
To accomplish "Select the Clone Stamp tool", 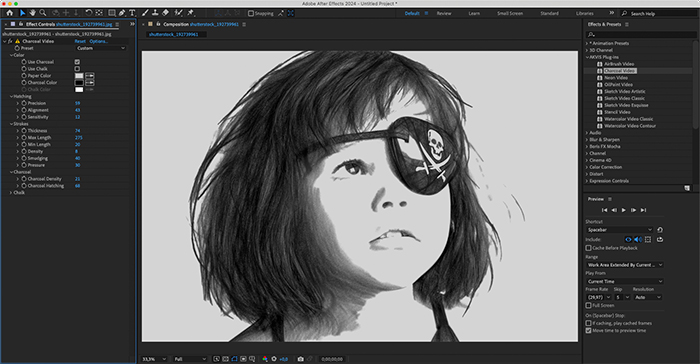I will pos(155,13).
